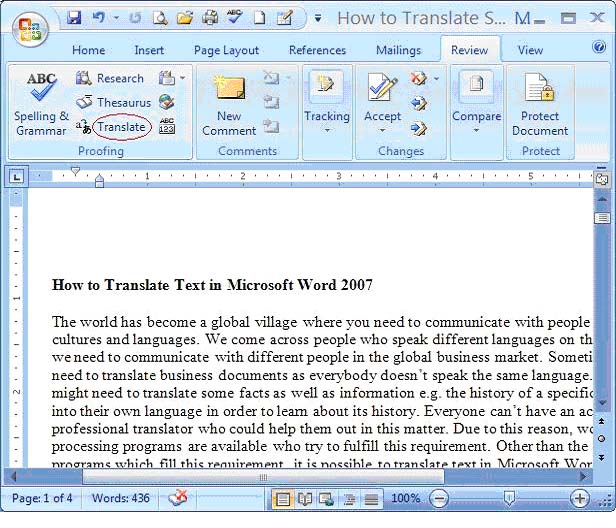Open the Undo history dropdown arrow
Screen dimensions: 616x528
coord(116,18)
